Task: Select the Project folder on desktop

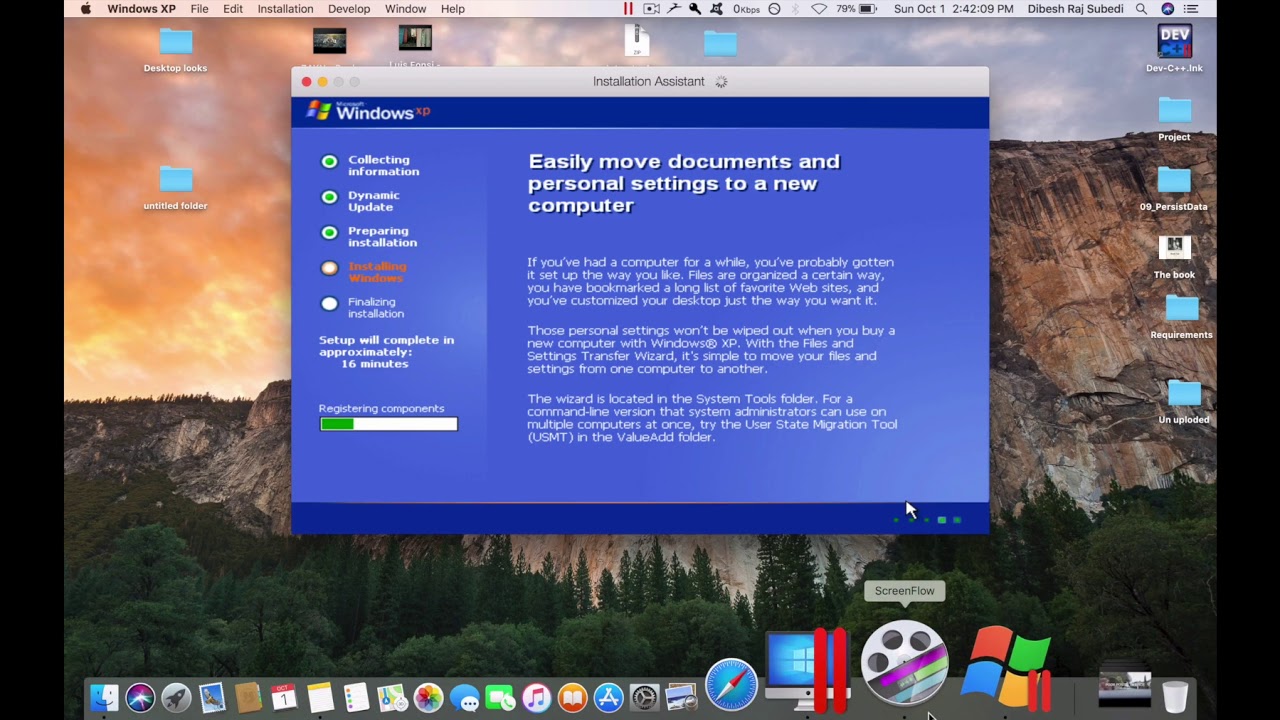Action: (1174, 119)
